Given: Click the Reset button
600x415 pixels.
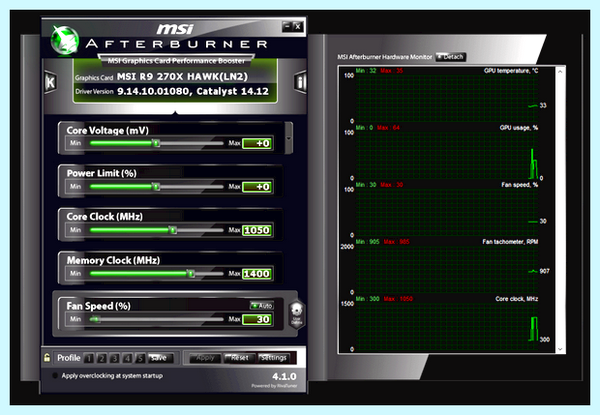Looking at the screenshot, I should tap(240, 358).
